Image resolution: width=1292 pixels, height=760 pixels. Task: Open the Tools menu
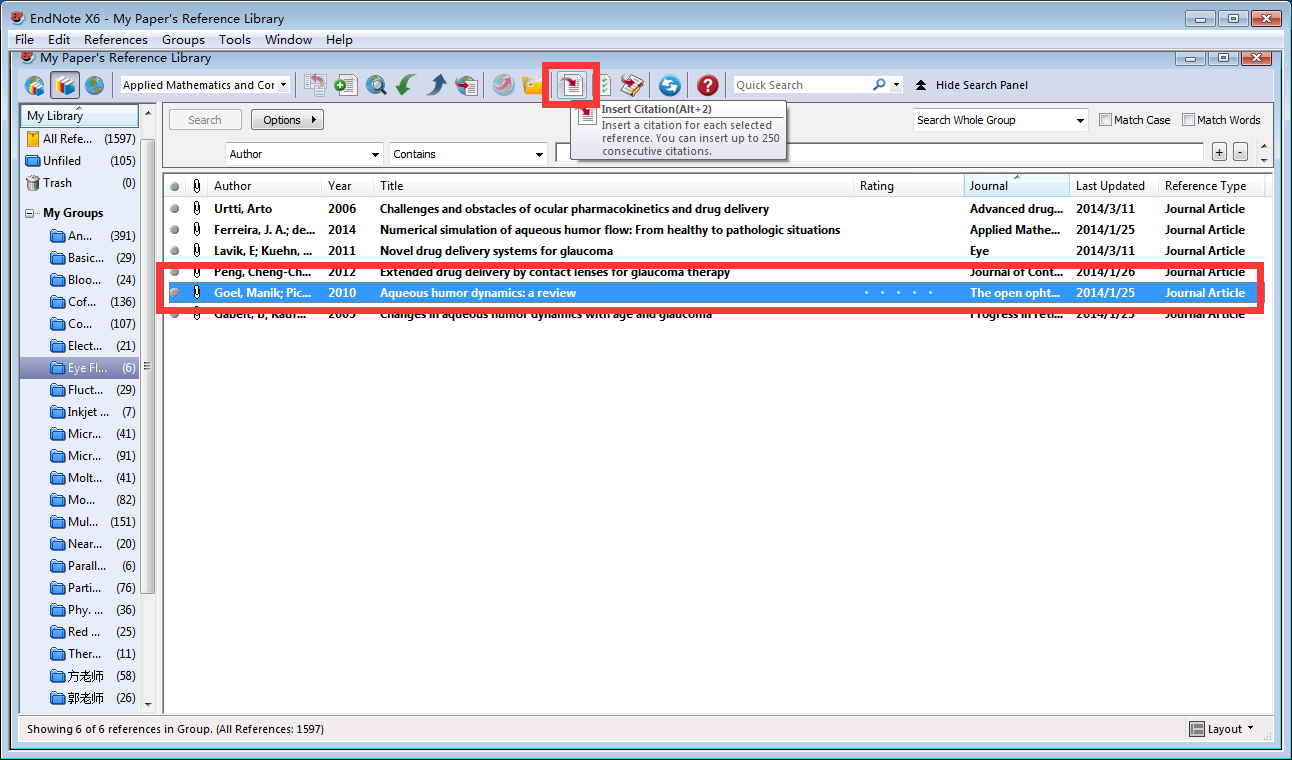[235, 39]
